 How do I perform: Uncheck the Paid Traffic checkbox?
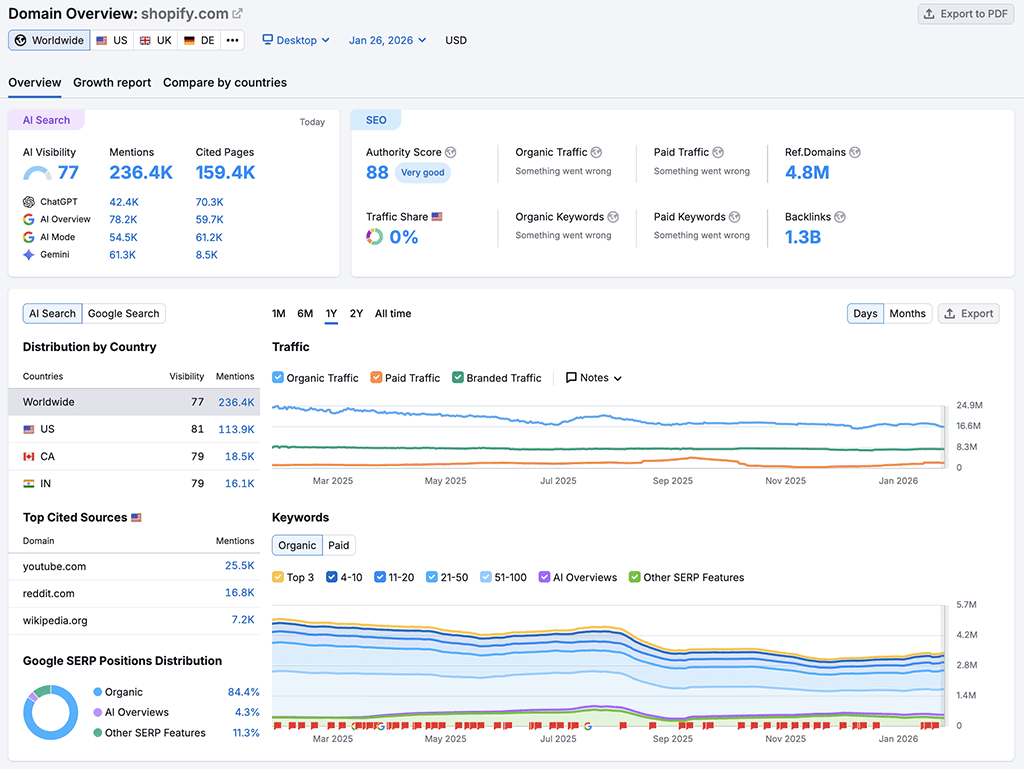[375, 378]
